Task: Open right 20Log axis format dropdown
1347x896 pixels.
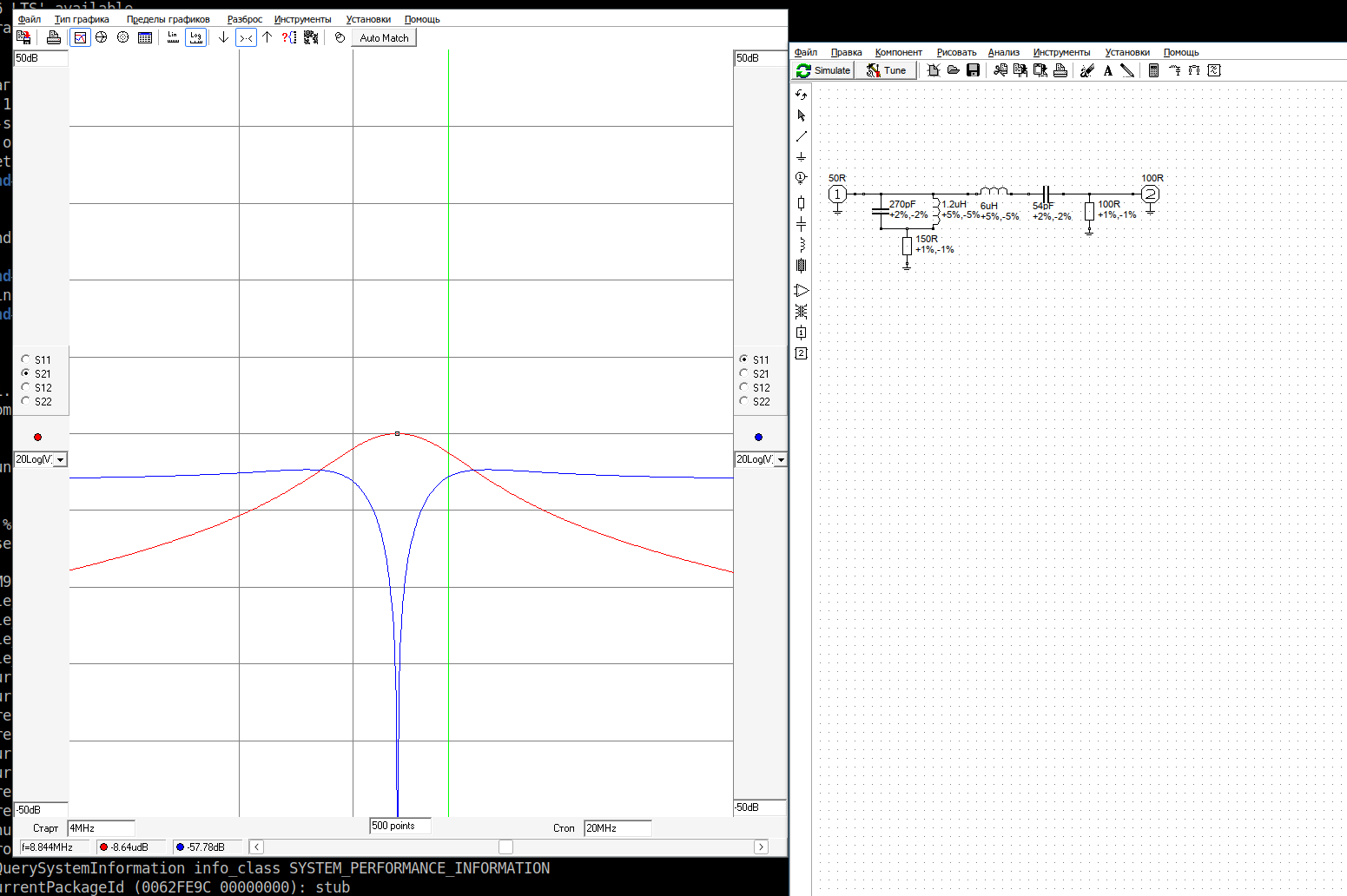Action: (781, 459)
